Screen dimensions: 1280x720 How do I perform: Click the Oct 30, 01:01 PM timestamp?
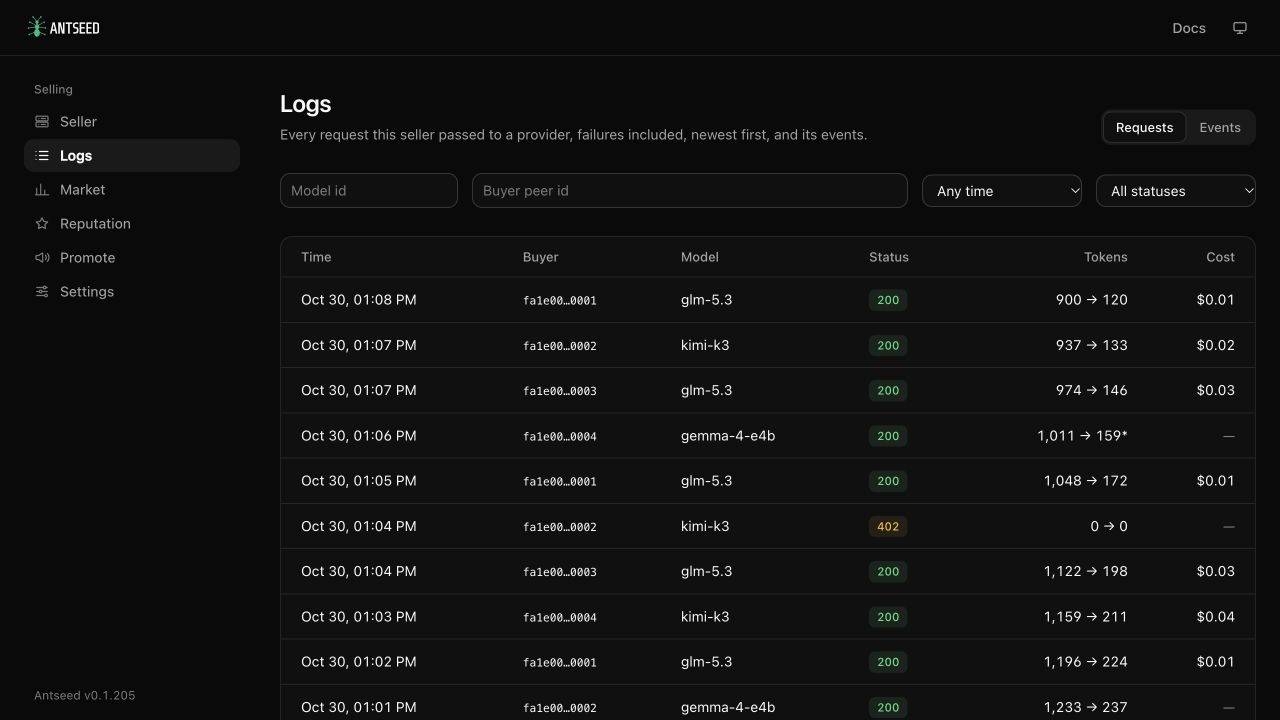point(359,707)
